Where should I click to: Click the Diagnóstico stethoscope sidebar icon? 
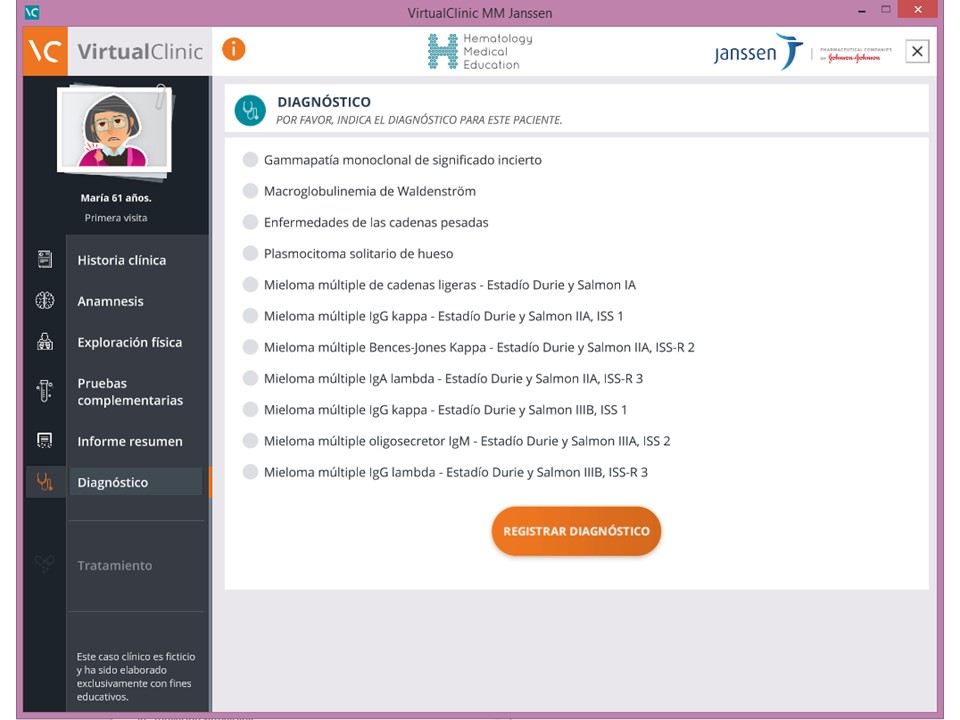[45, 482]
